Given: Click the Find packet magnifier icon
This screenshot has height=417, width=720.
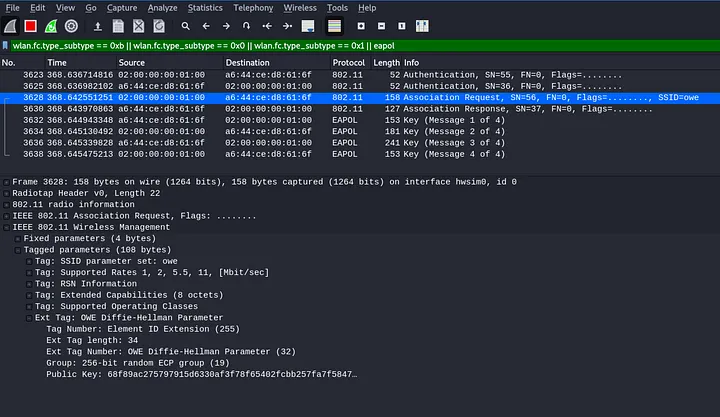Looking at the screenshot, I should (x=186, y=25).
